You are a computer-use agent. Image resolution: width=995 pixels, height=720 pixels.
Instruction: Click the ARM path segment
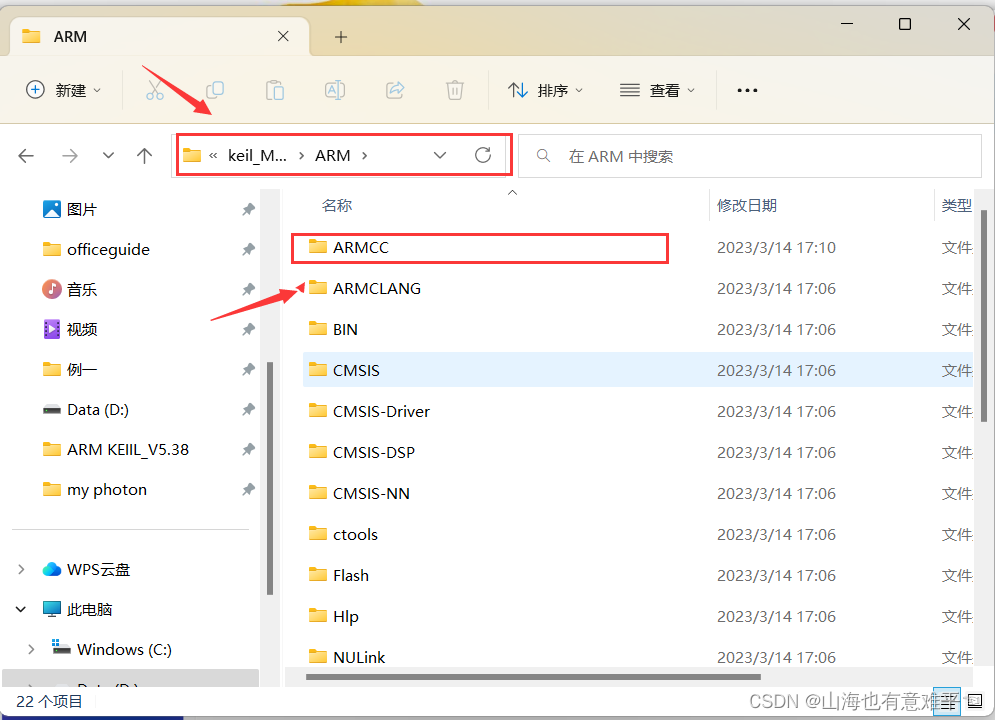click(333, 155)
